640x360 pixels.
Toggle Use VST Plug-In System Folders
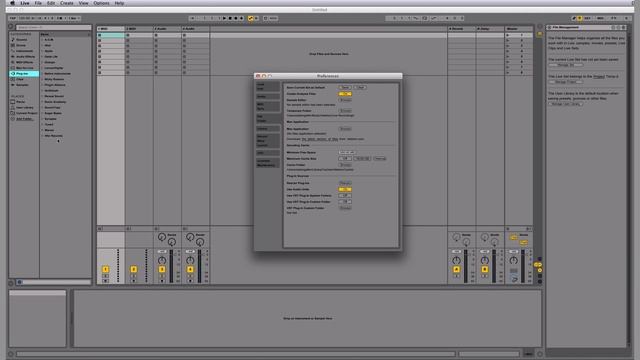[345, 196]
